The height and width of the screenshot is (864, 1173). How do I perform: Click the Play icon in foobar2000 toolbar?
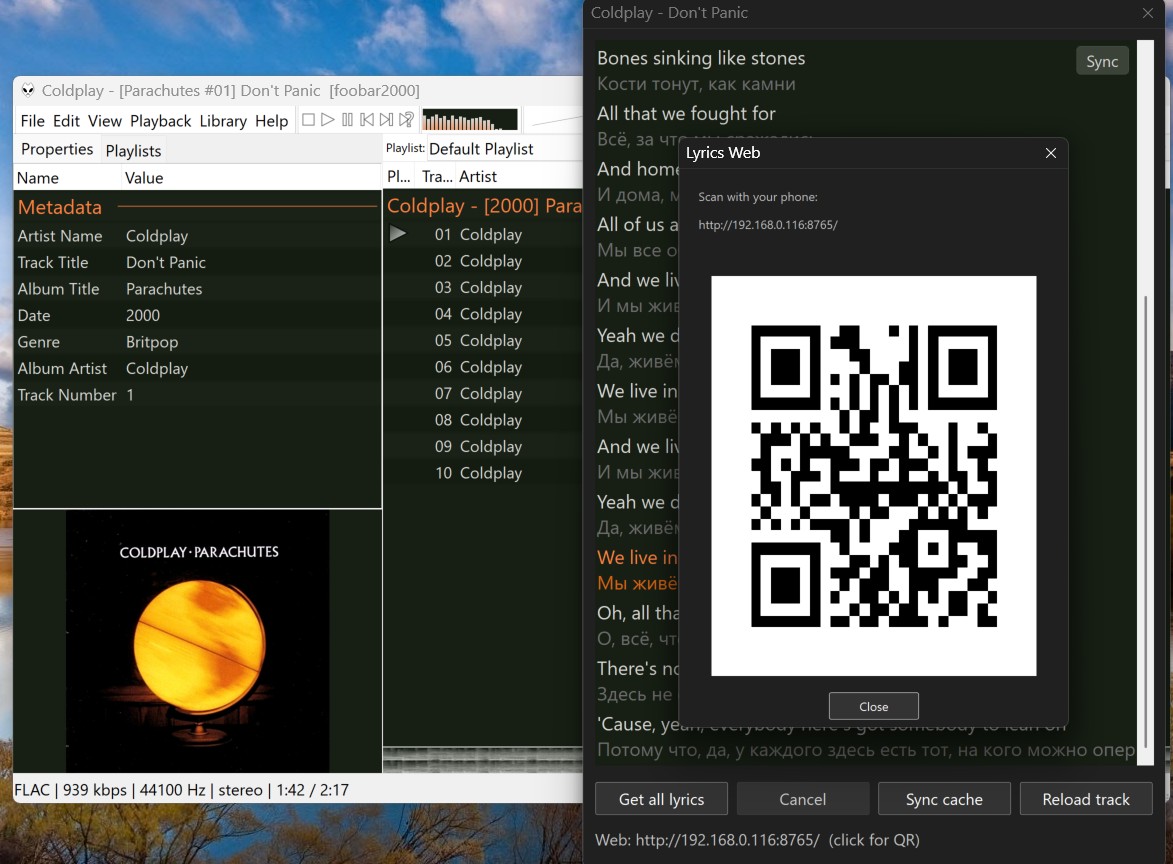coord(328,120)
